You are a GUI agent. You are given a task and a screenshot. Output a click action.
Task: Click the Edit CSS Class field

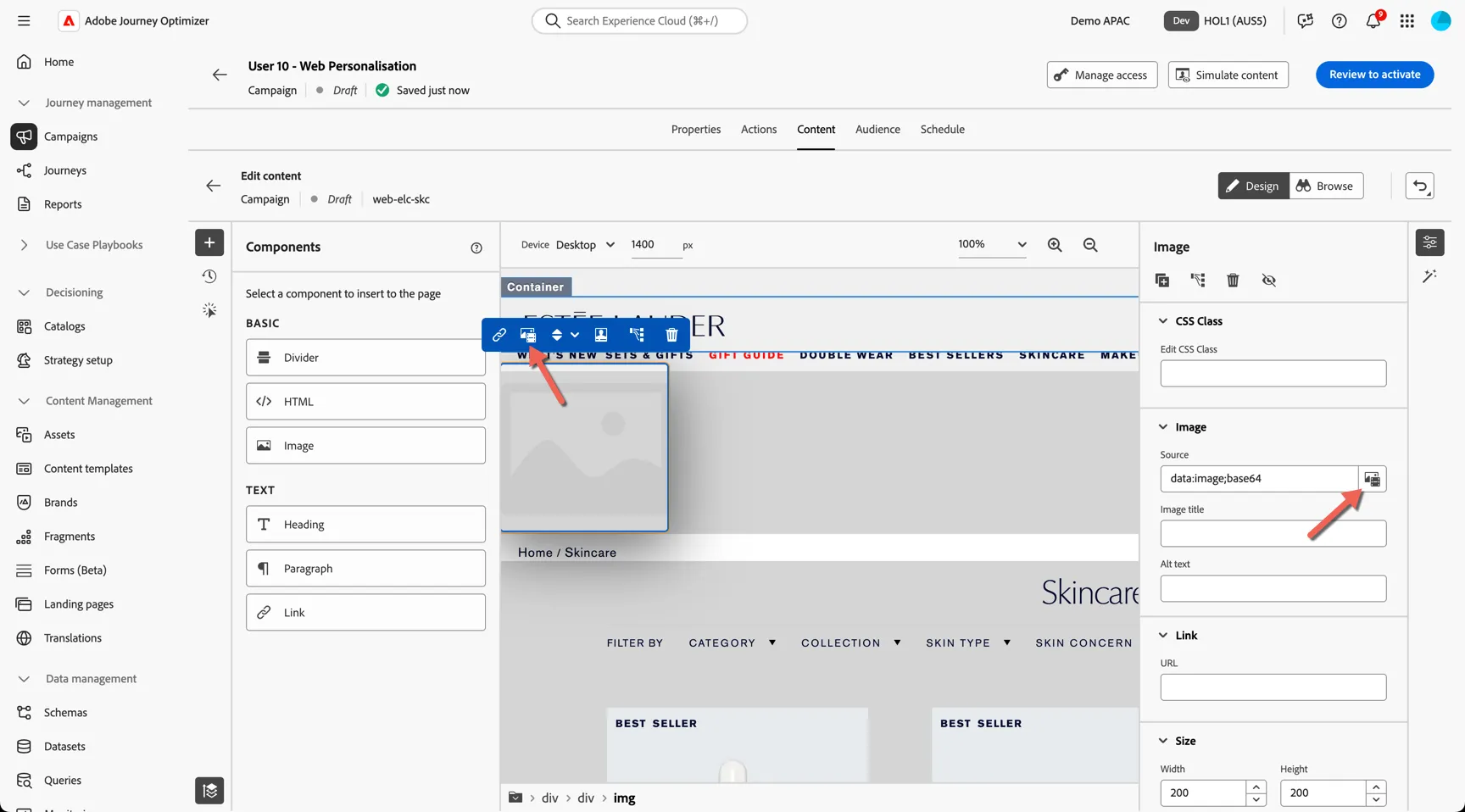(x=1273, y=374)
